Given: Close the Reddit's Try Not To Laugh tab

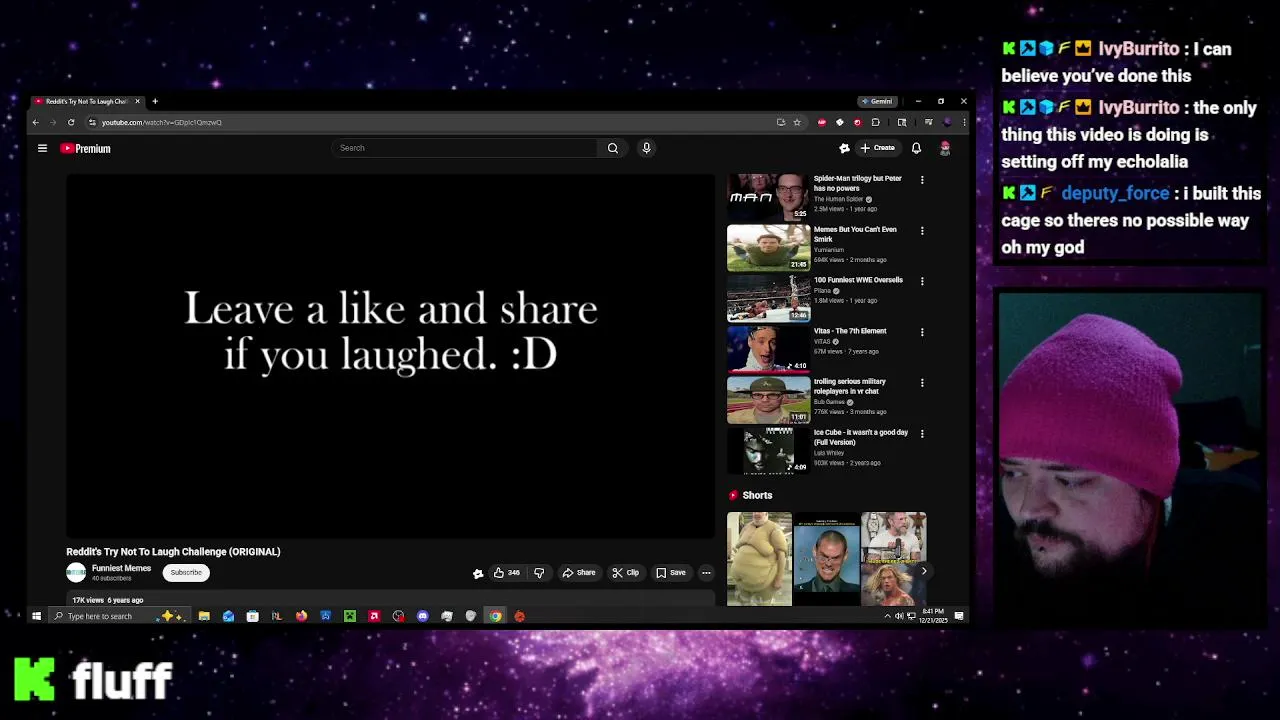Looking at the screenshot, I should (x=137, y=101).
